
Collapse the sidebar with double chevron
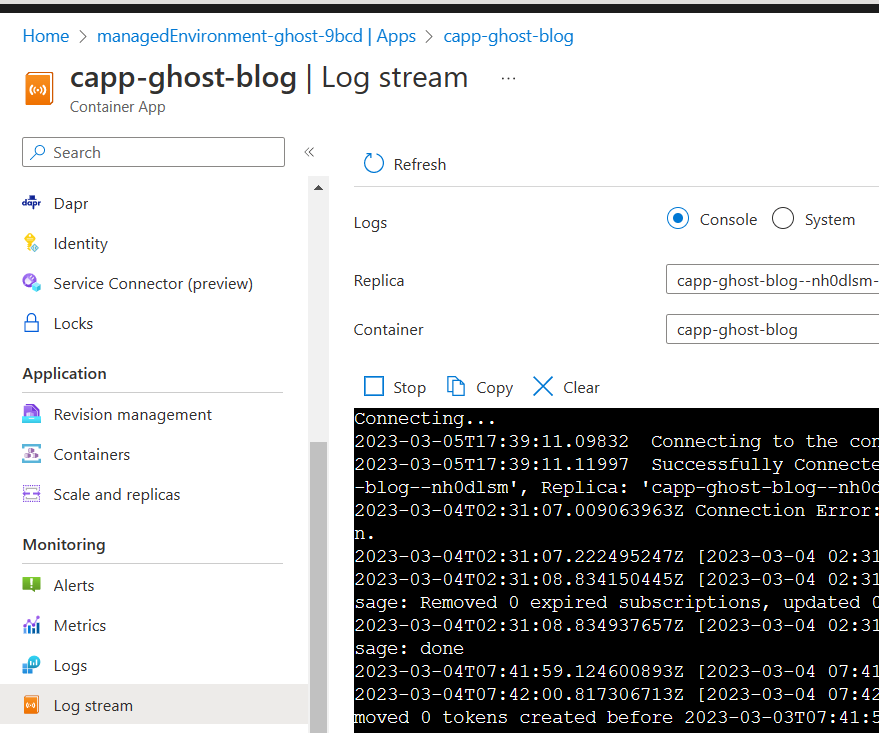pyautogui.click(x=309, y=152)
